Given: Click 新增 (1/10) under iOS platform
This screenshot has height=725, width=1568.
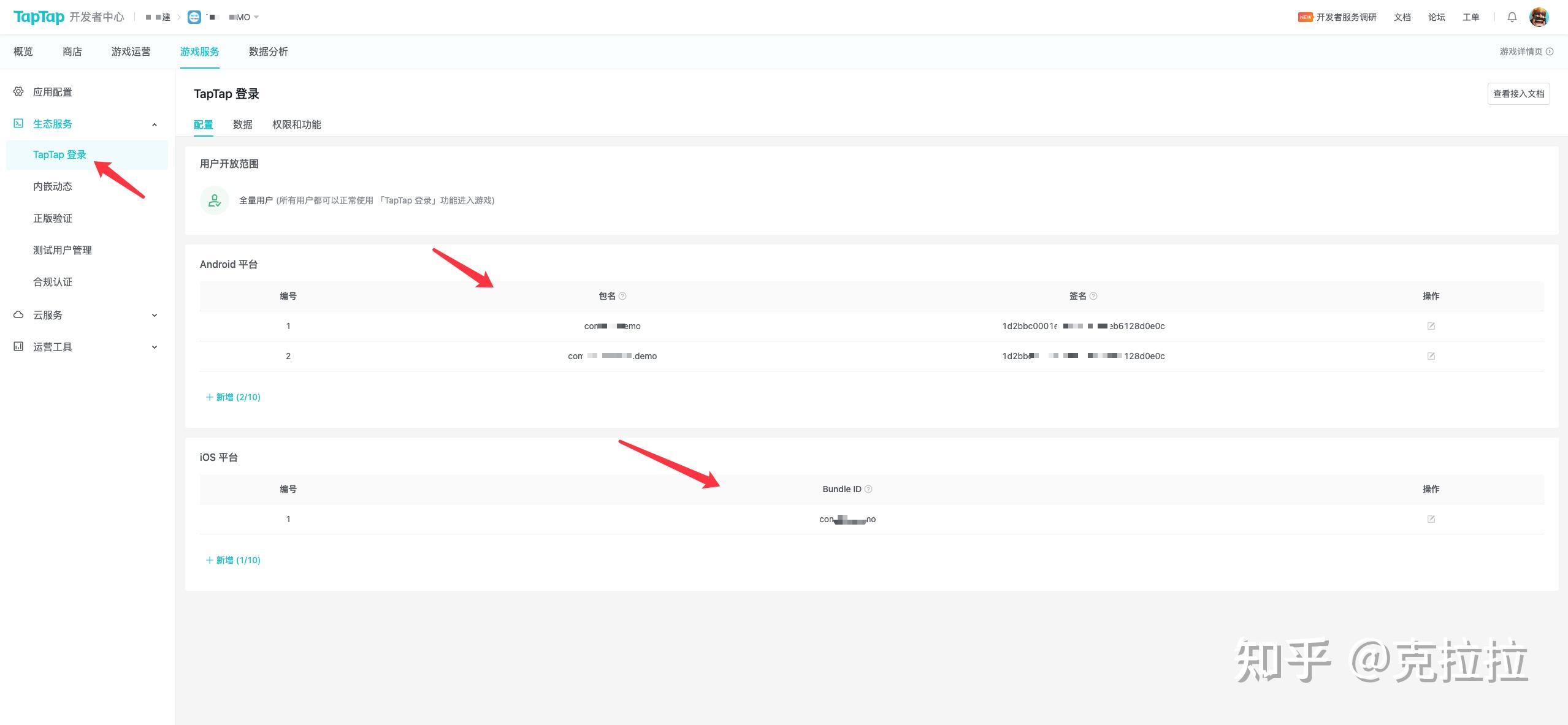Looking at the screenshot, I should (233, 560).
